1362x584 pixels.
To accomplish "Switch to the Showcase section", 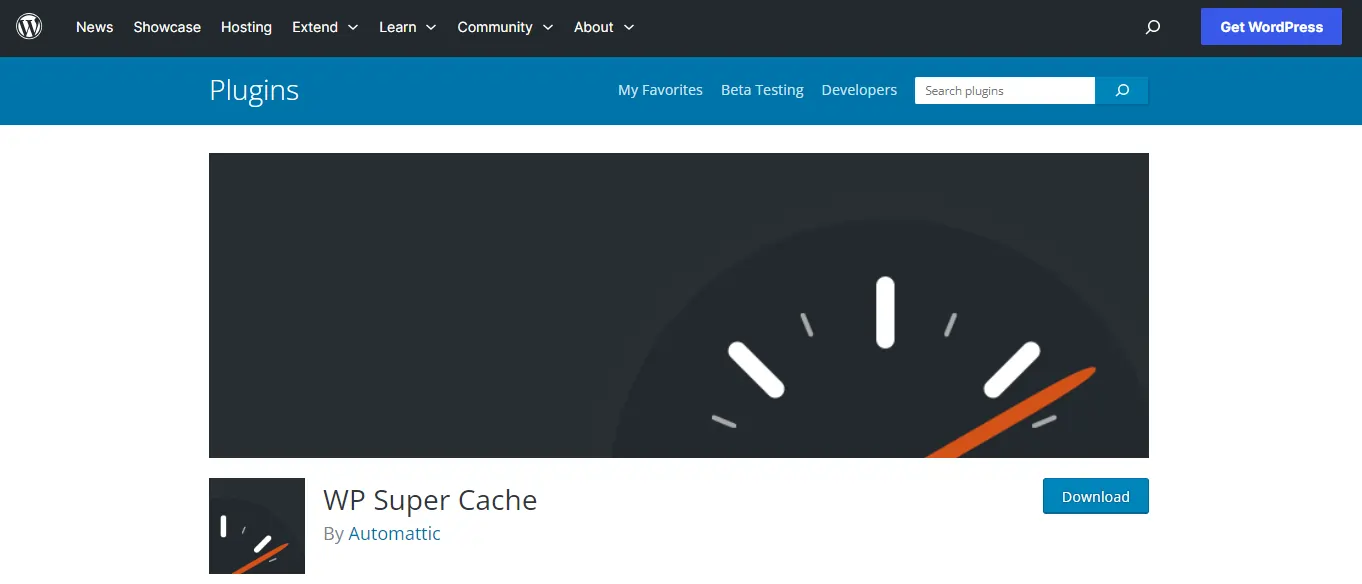I will point(166,27).
